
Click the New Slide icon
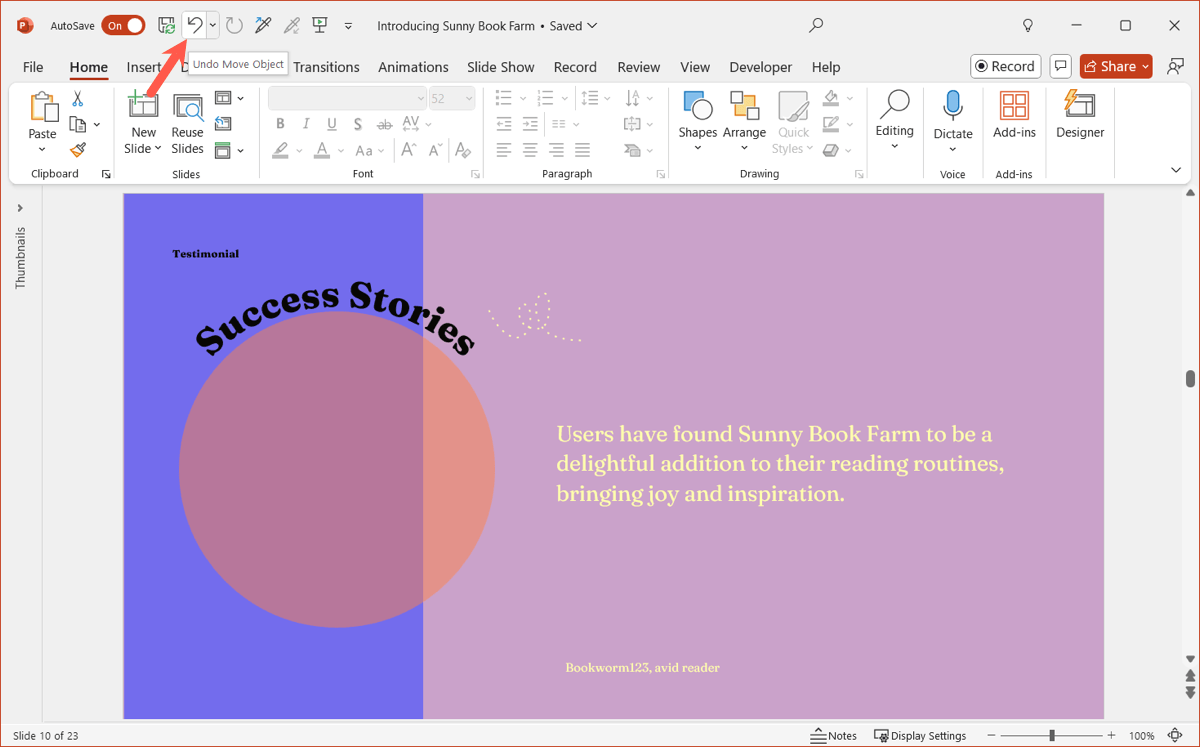click(143, 105)
